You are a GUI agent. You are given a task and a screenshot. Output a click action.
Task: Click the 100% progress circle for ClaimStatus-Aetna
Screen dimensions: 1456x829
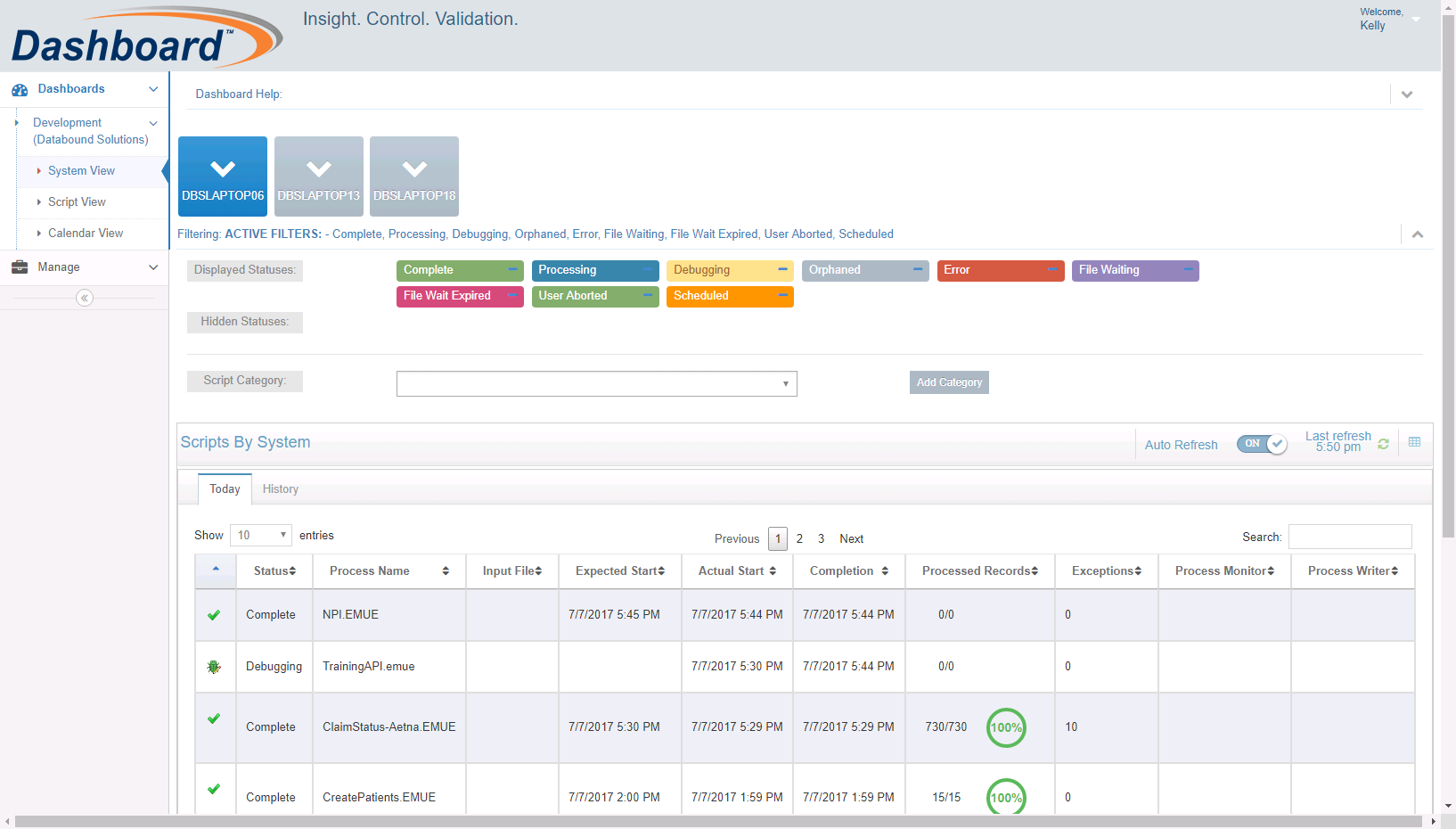pyautogui.click(x=1006, y=727)
